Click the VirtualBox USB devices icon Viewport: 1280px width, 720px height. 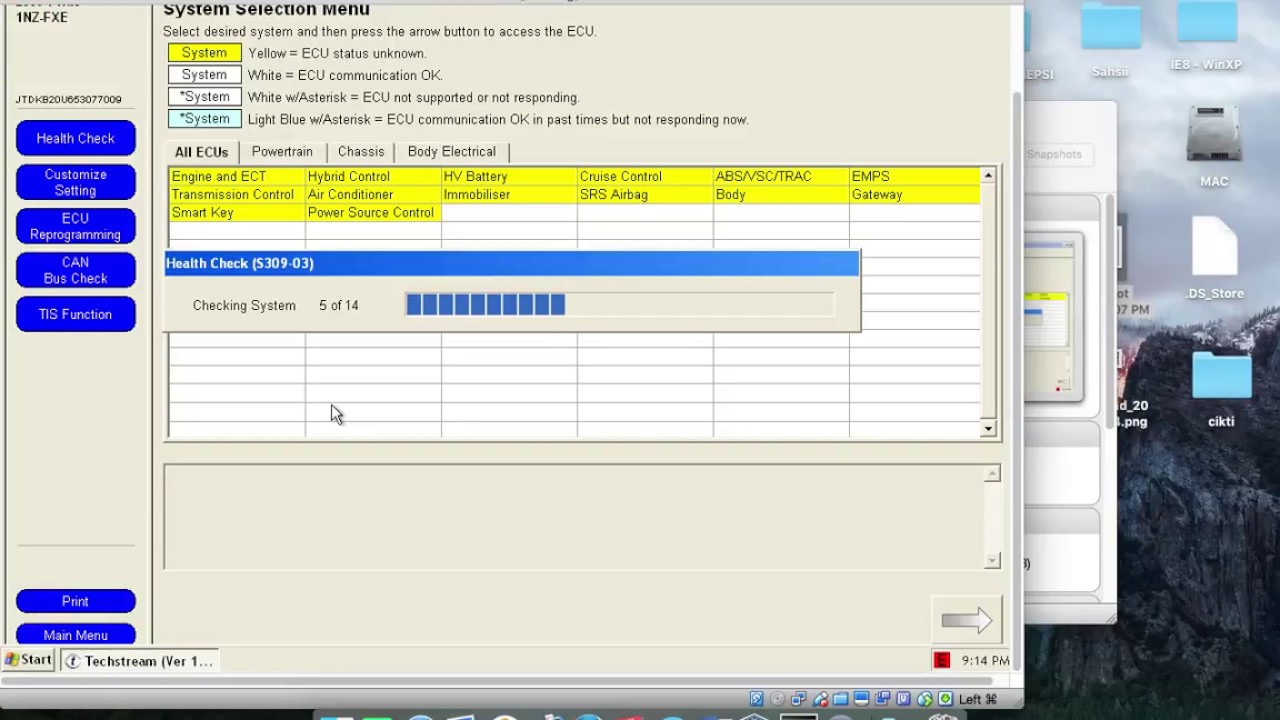[x=820, y=699]
